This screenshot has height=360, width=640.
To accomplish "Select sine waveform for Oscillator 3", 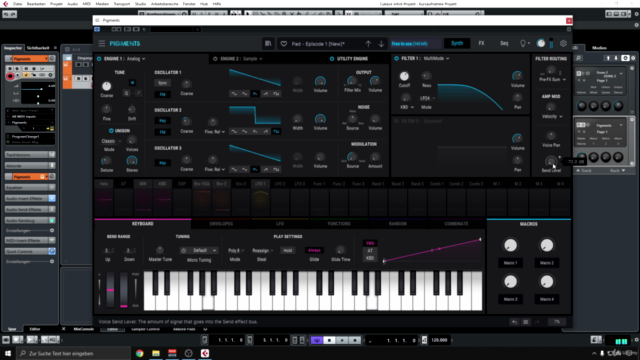I will (x=234, y=169).
